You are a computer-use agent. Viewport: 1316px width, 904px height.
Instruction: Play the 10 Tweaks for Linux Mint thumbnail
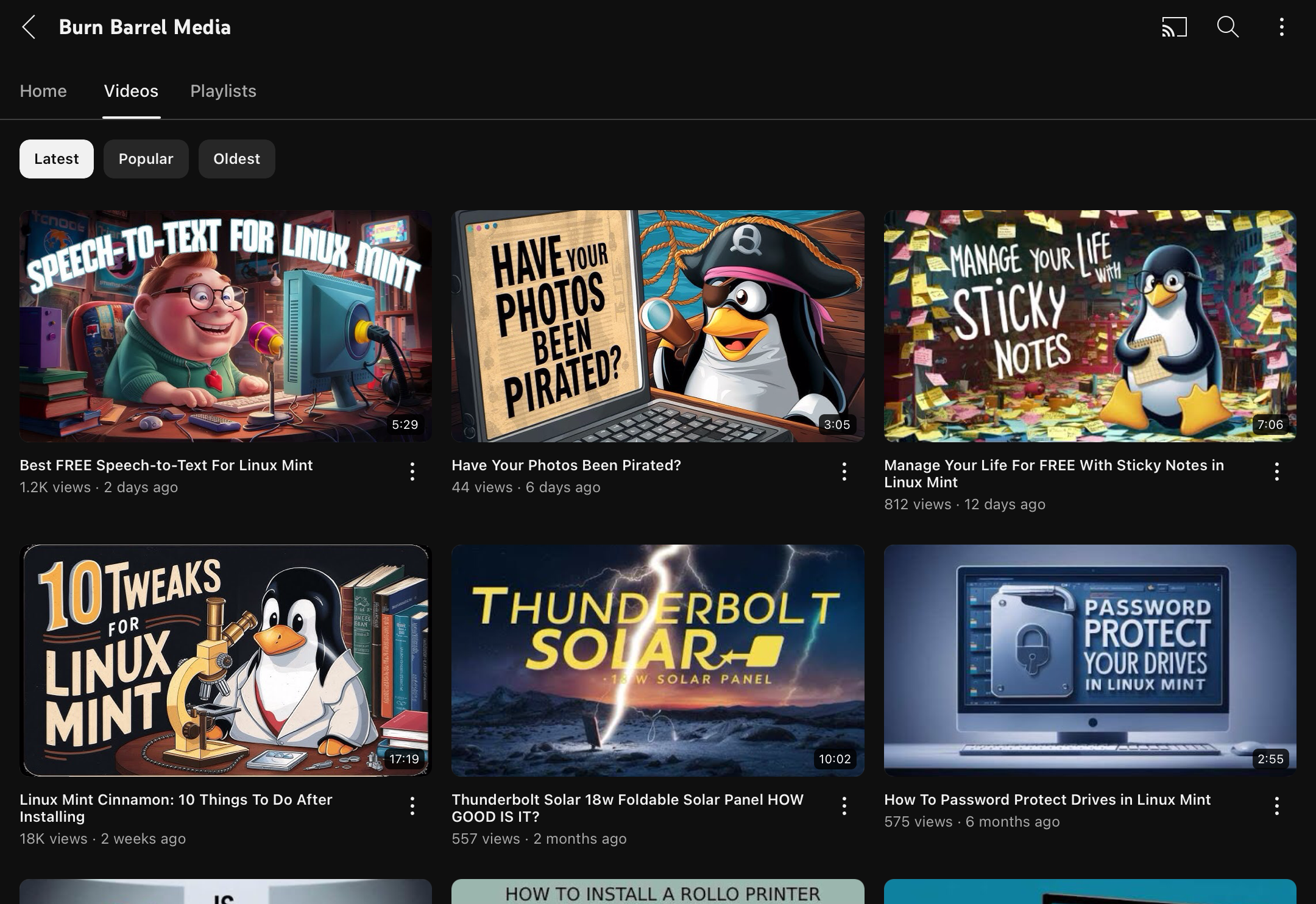coord(225,660)
